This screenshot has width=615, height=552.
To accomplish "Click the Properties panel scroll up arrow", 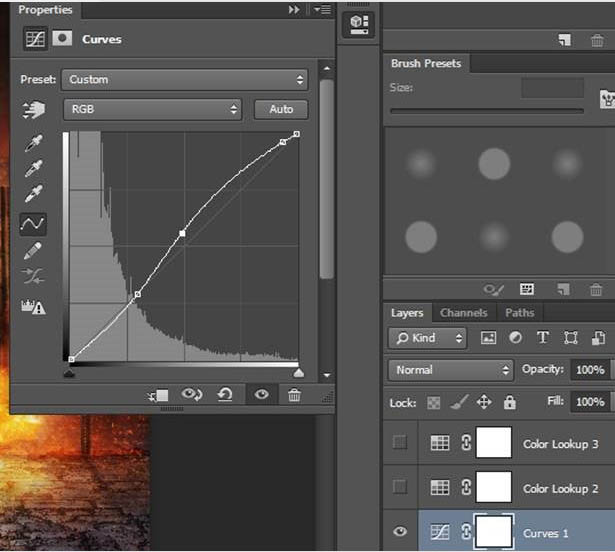I will coord(326,68).
